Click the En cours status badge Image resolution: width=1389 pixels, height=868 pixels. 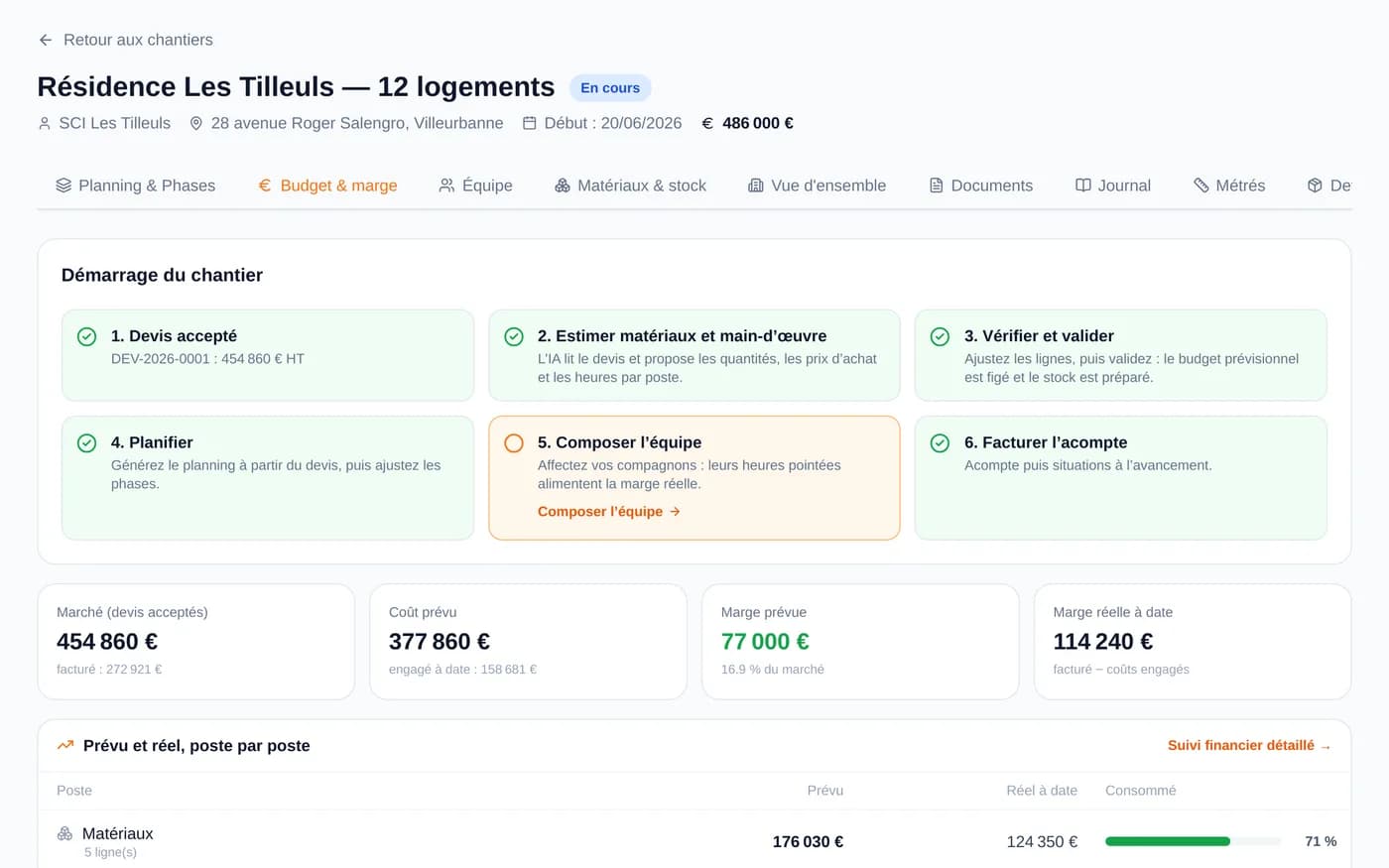(610, 88)
